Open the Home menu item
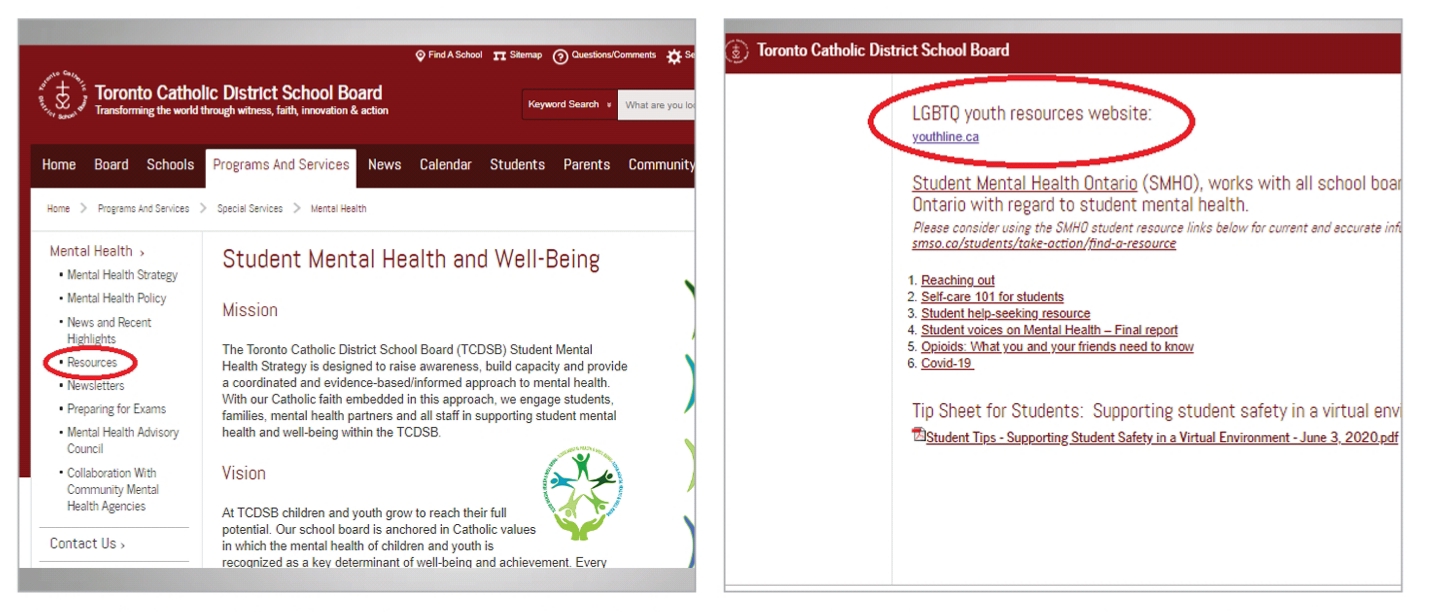 point(59,165)
